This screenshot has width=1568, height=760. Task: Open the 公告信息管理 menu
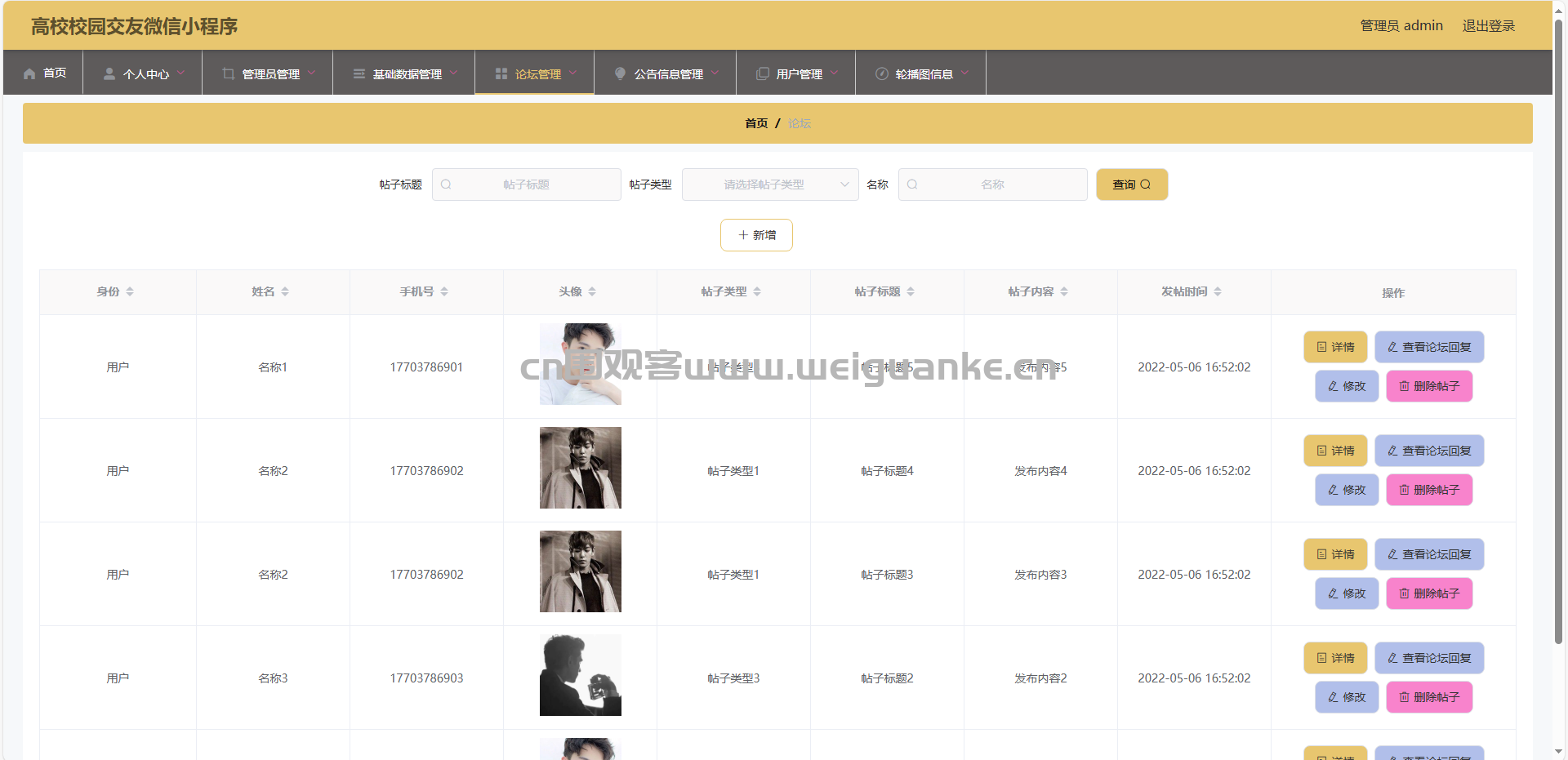[667, 73]
